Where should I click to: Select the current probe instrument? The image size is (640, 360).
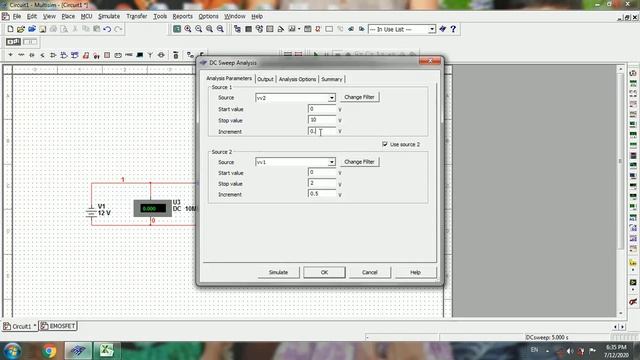(633, 302)
